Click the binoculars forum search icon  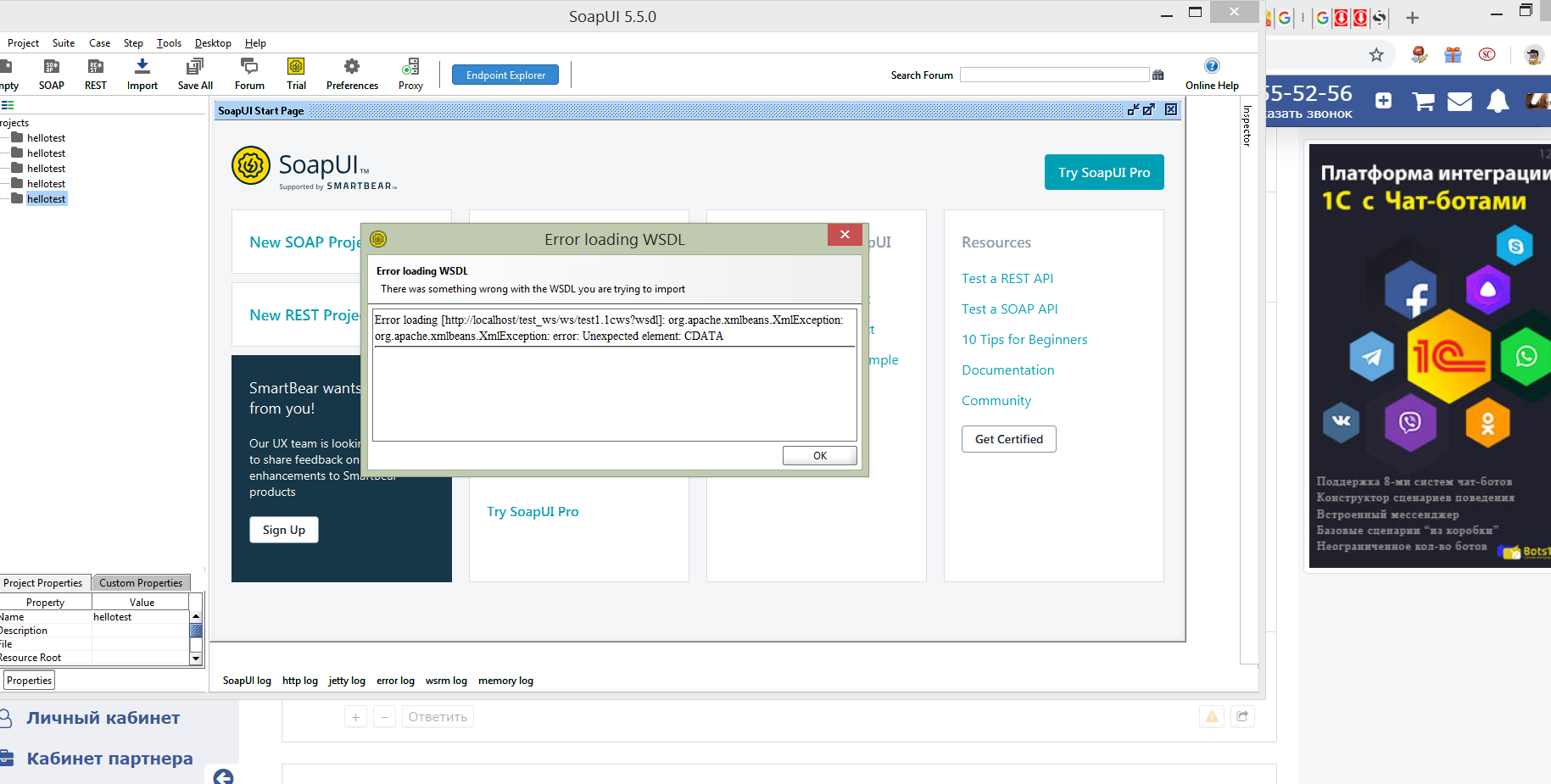[x=1158, y=75]
